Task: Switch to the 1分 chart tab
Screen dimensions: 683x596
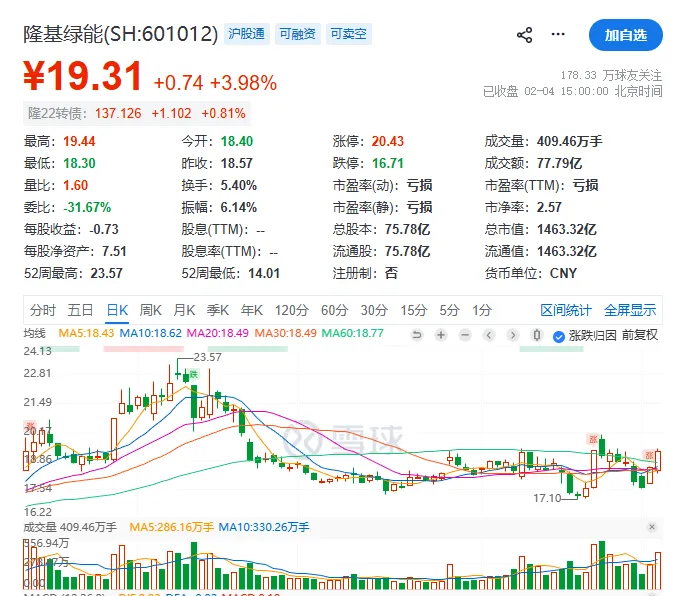Action: [482, 310]
